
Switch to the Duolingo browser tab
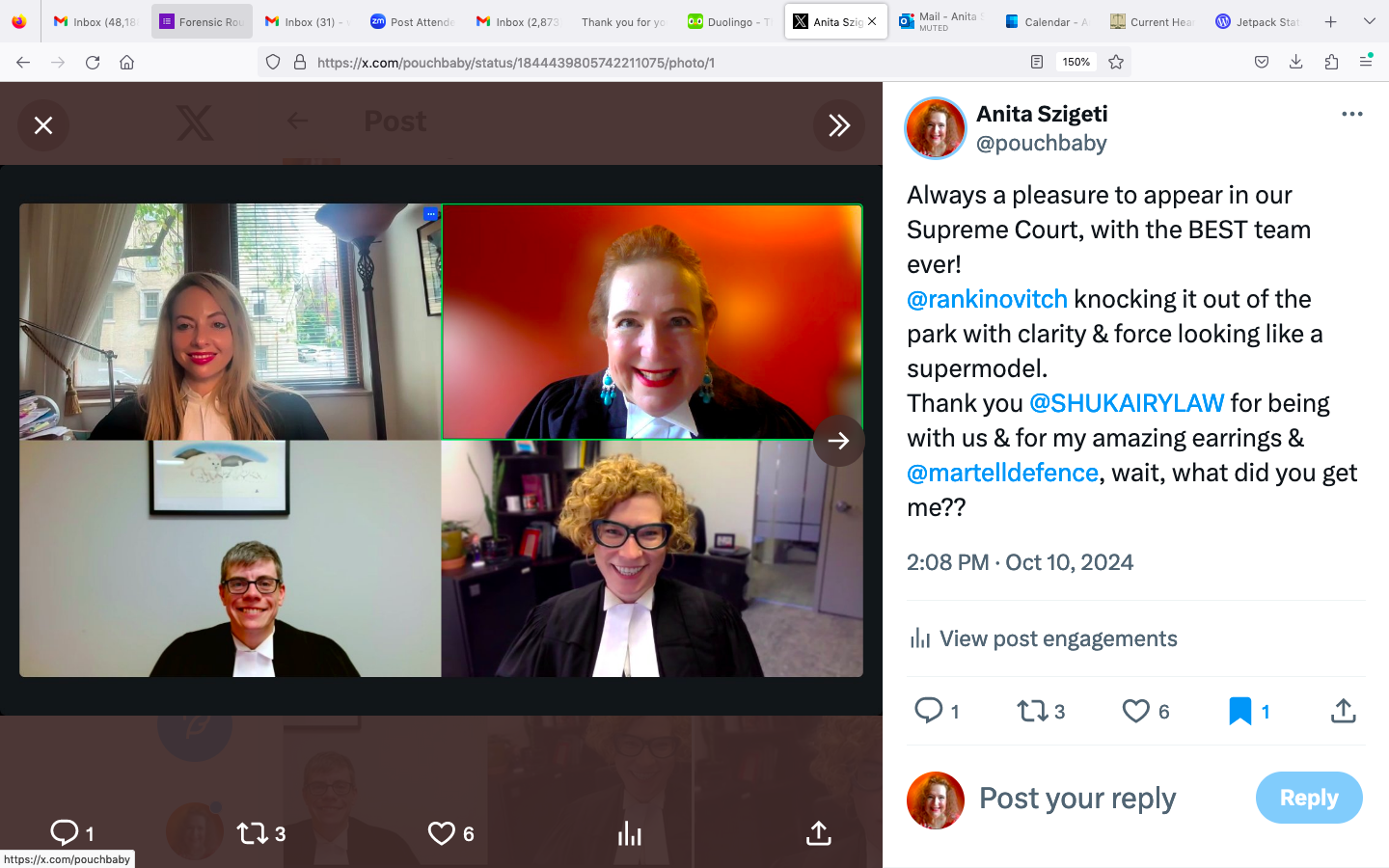pos(728,21)
